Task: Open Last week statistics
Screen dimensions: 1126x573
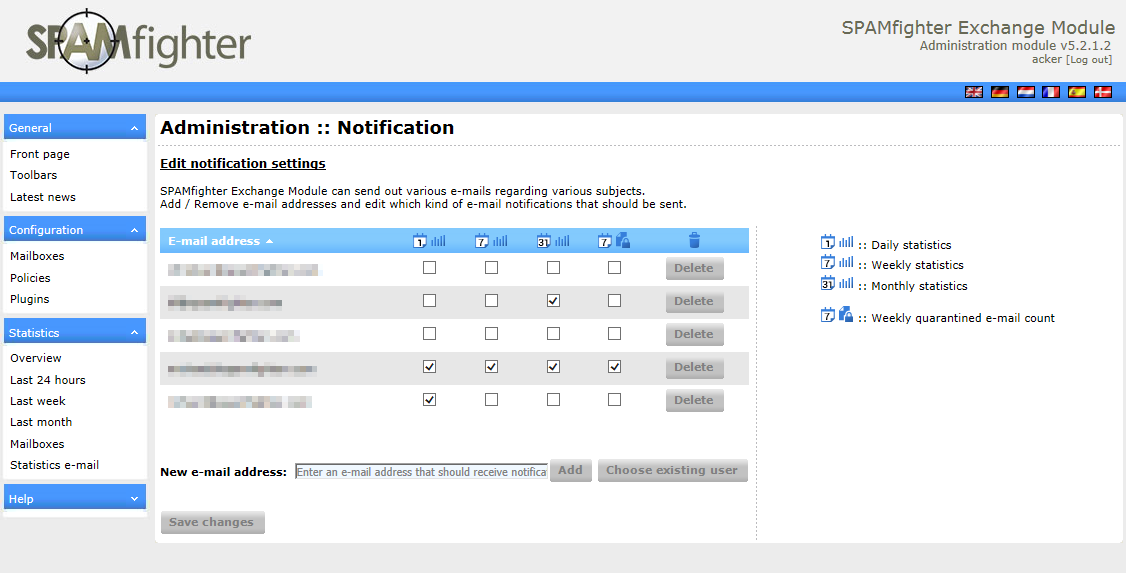Action: 37,401
